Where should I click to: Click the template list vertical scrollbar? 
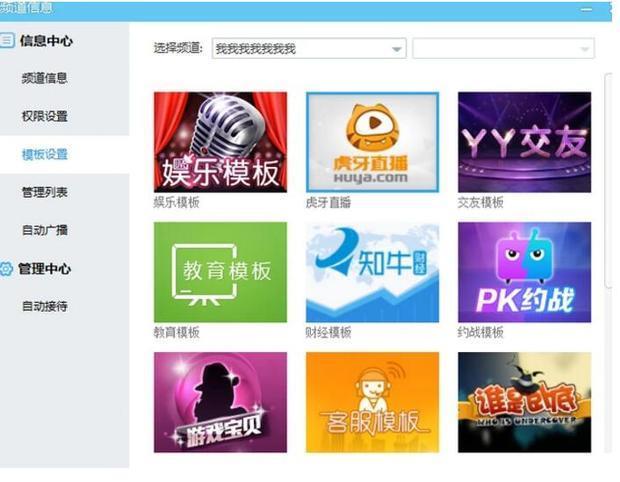609,180
